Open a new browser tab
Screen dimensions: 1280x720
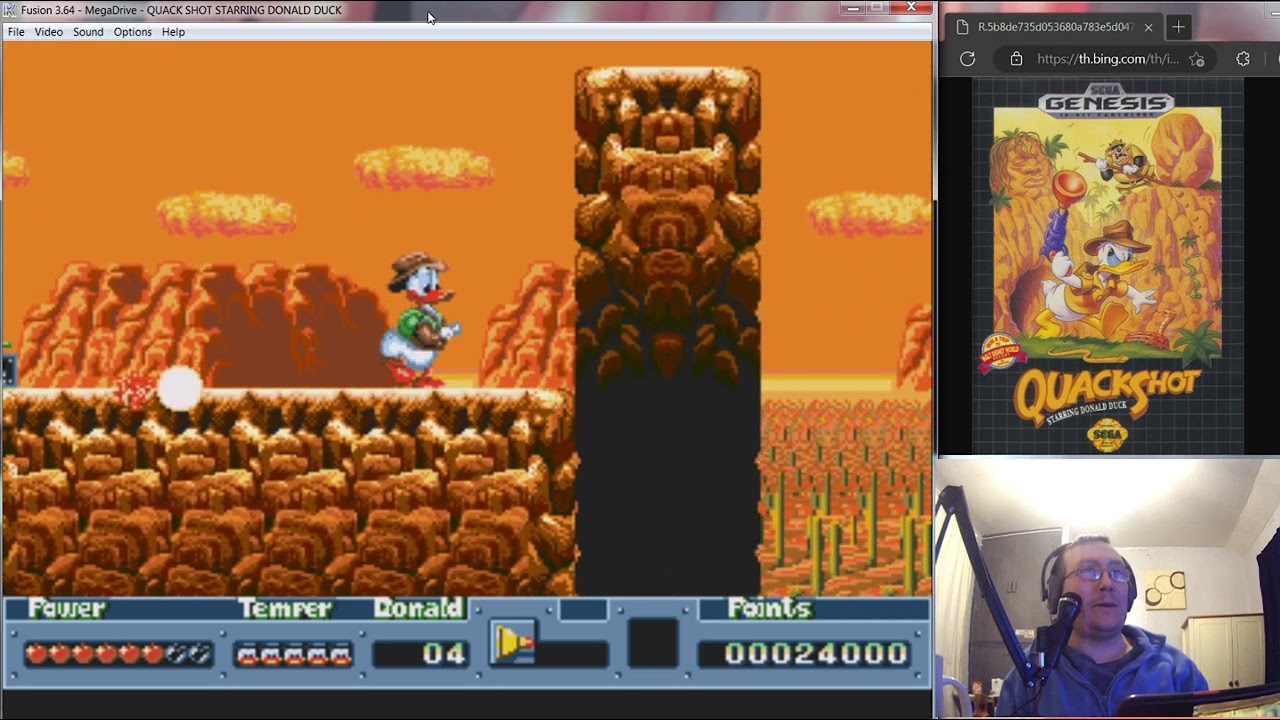click(1178, 27)
